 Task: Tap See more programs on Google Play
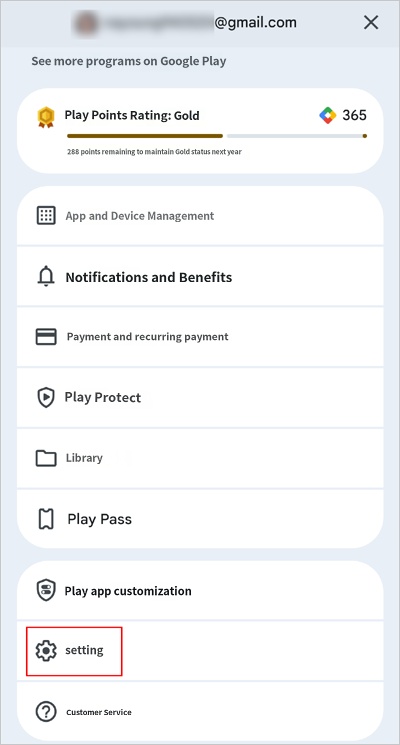(x=129, y=61)
